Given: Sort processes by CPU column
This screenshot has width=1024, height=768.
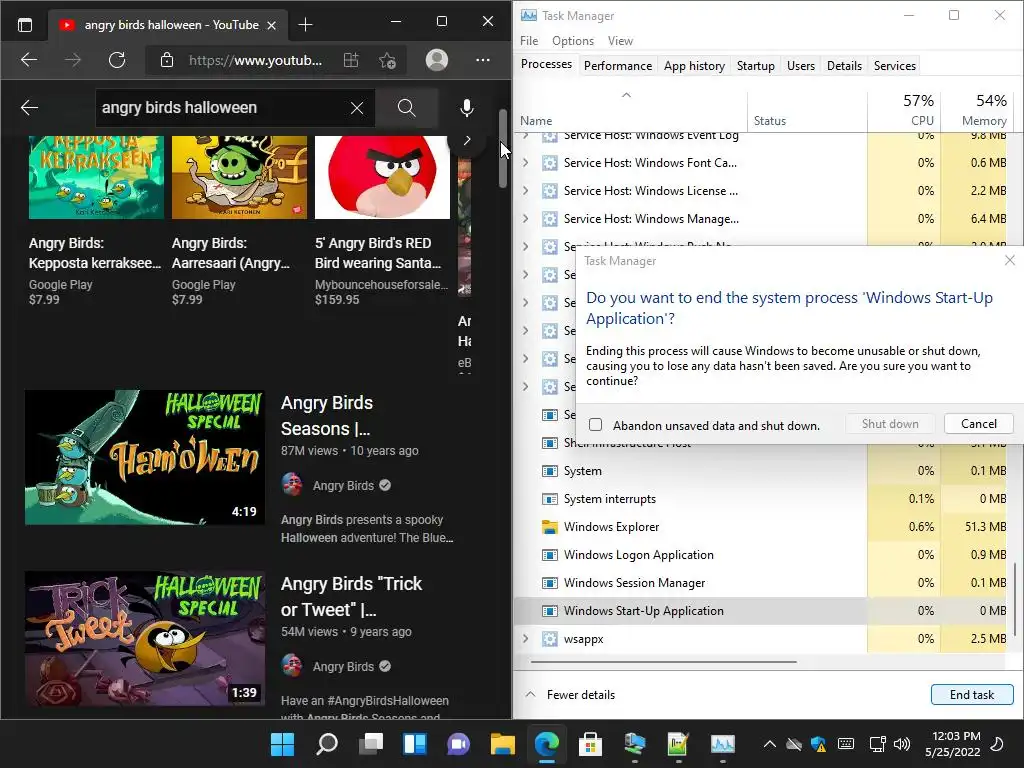Looking at the screenshot, I should (x=904, y=110).
